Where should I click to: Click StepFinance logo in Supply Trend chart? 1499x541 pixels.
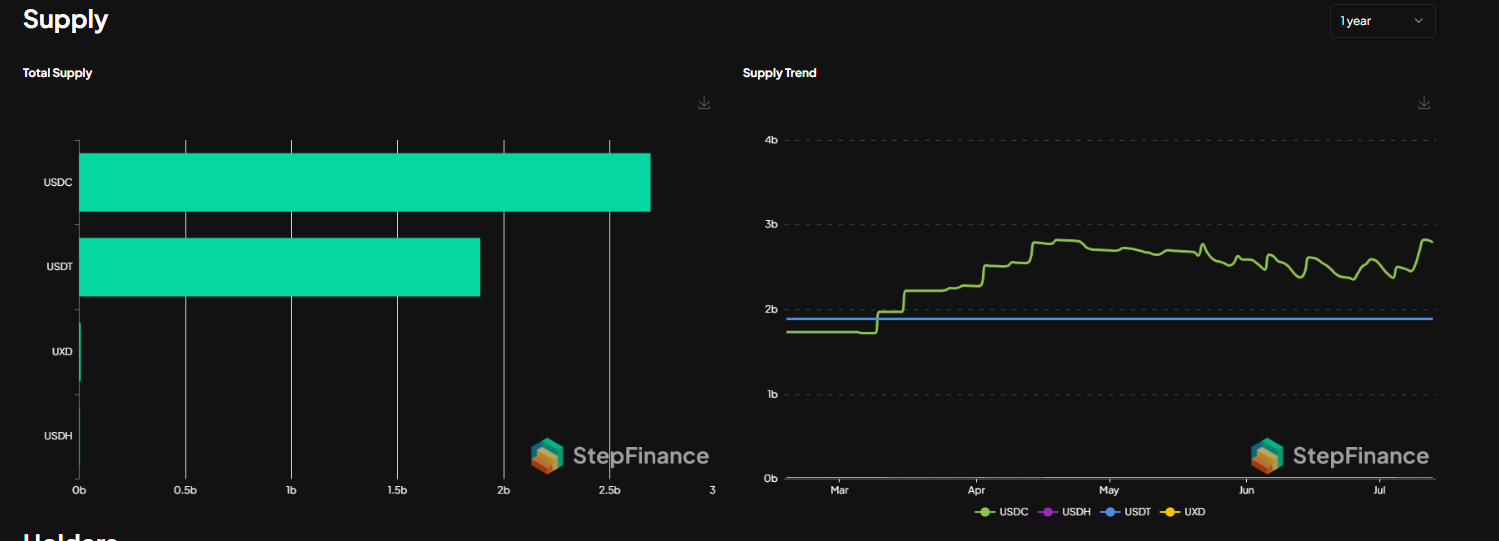pos(1340,456)
